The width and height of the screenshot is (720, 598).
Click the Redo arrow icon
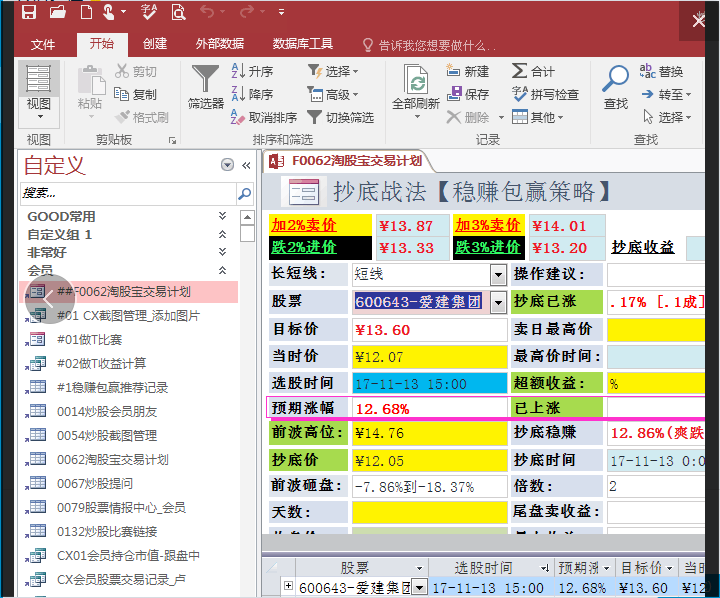247,11
